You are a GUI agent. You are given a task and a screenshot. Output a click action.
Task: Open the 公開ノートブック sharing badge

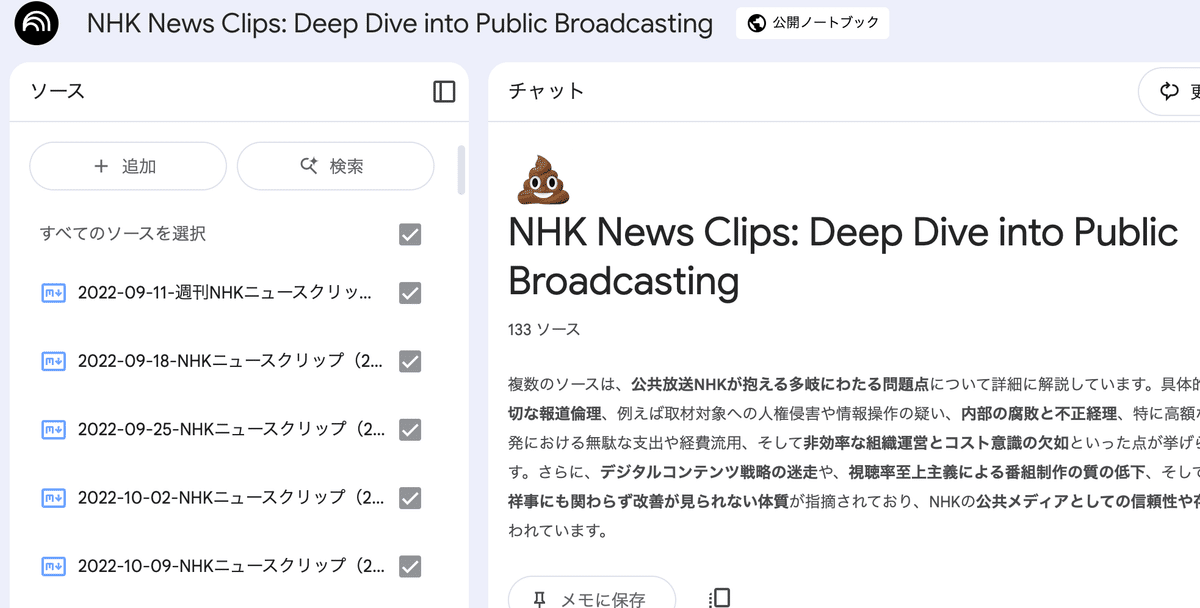click(812, 22)
